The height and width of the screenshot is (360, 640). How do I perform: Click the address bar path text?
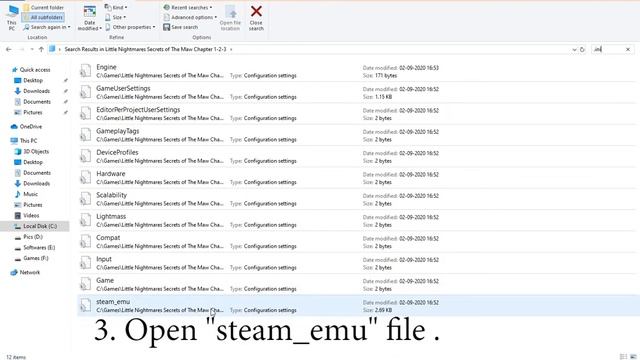click(x=145, y=49)
